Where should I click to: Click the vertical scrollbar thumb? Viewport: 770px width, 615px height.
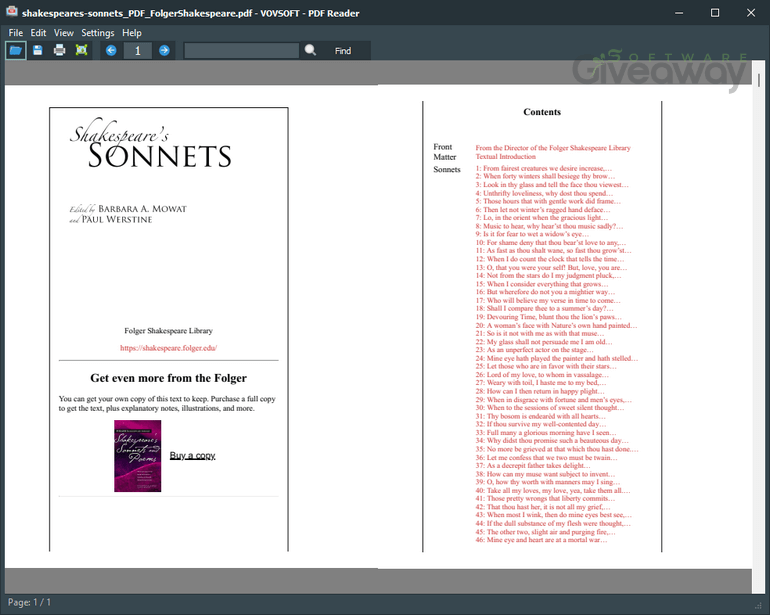pyautogui.click(x=759, y=80)
